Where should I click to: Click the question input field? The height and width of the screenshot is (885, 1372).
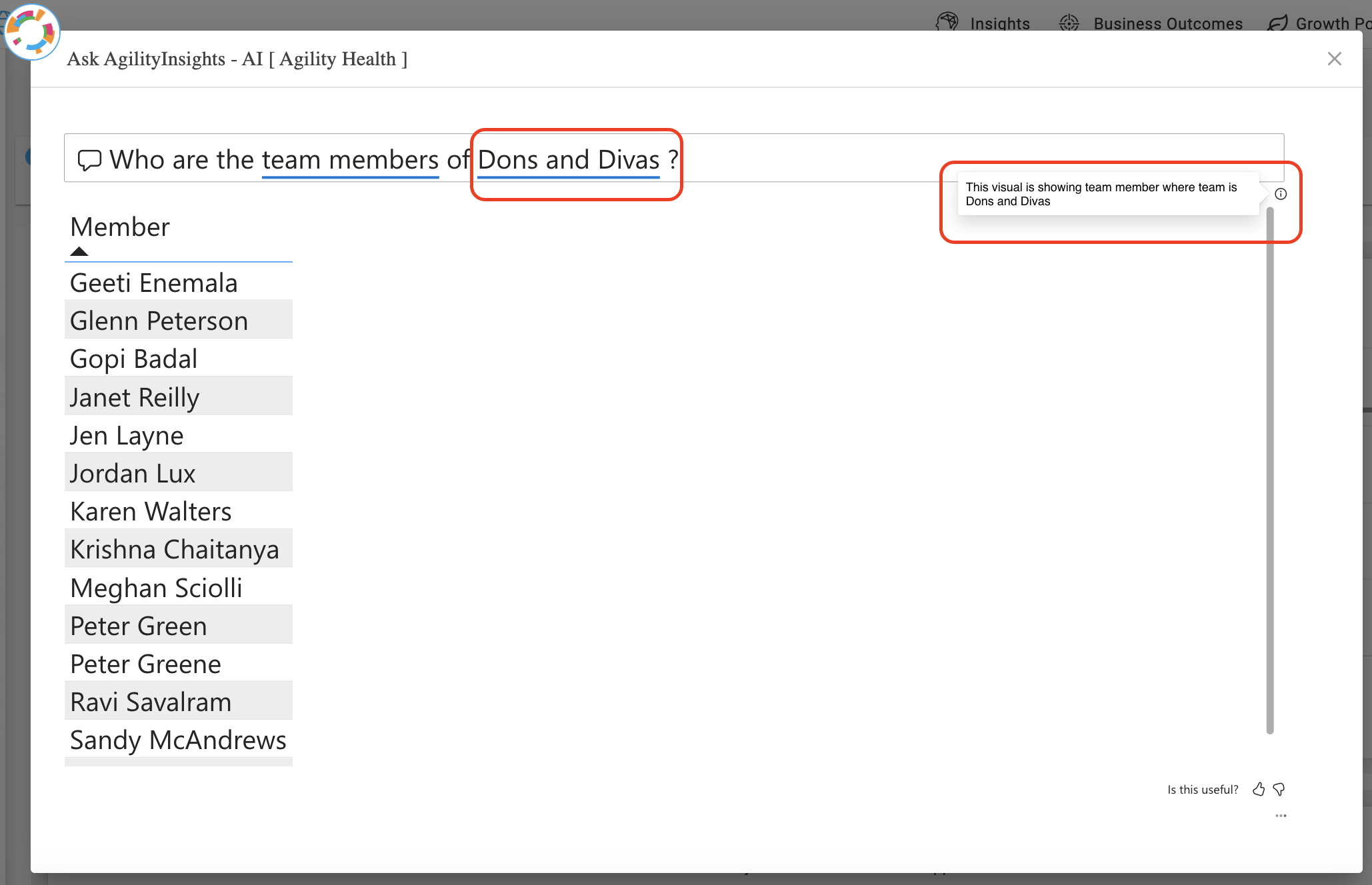point(674,158)
